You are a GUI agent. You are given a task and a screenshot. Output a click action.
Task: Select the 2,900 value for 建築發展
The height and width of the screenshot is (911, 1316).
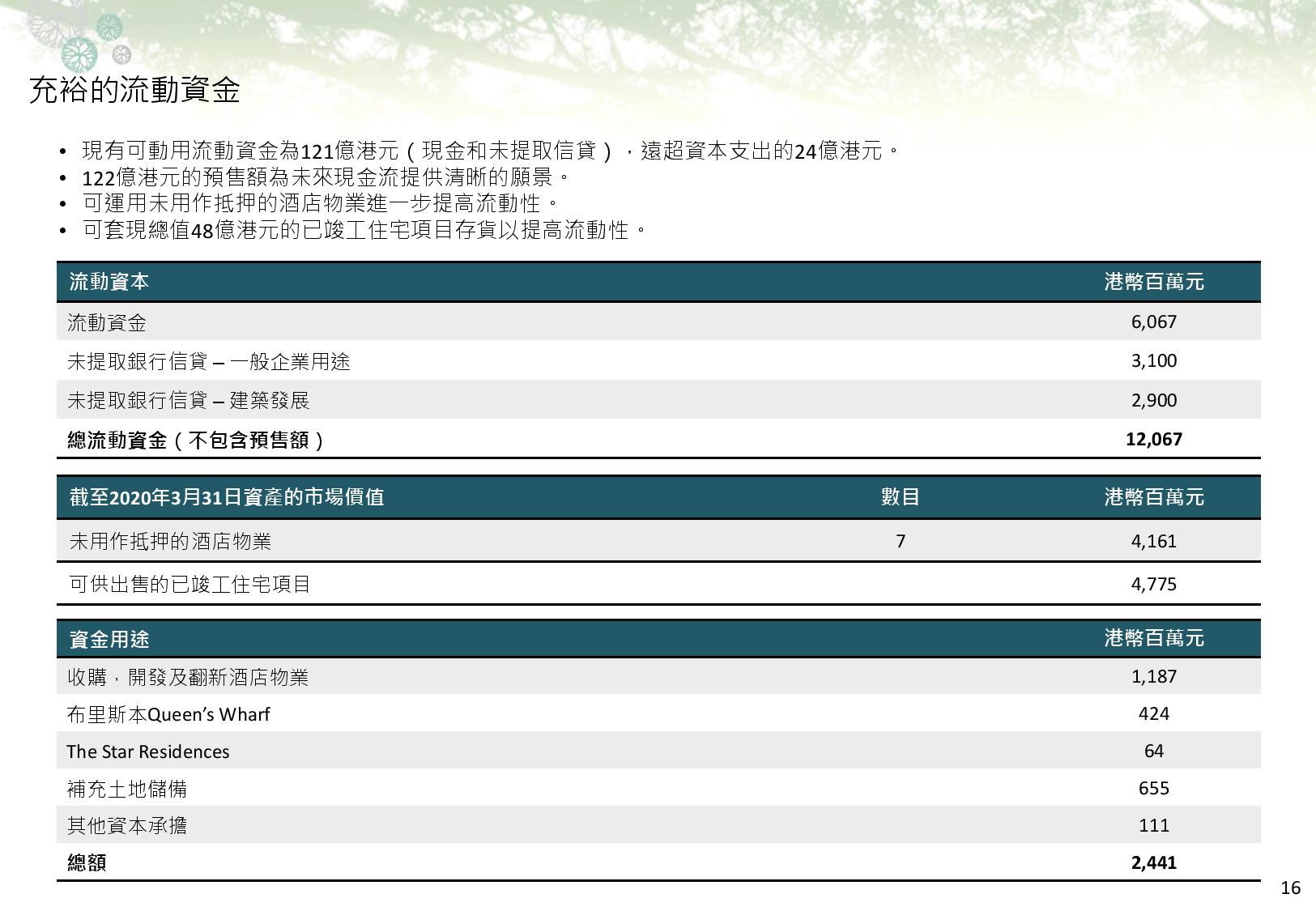[1153, 400]
